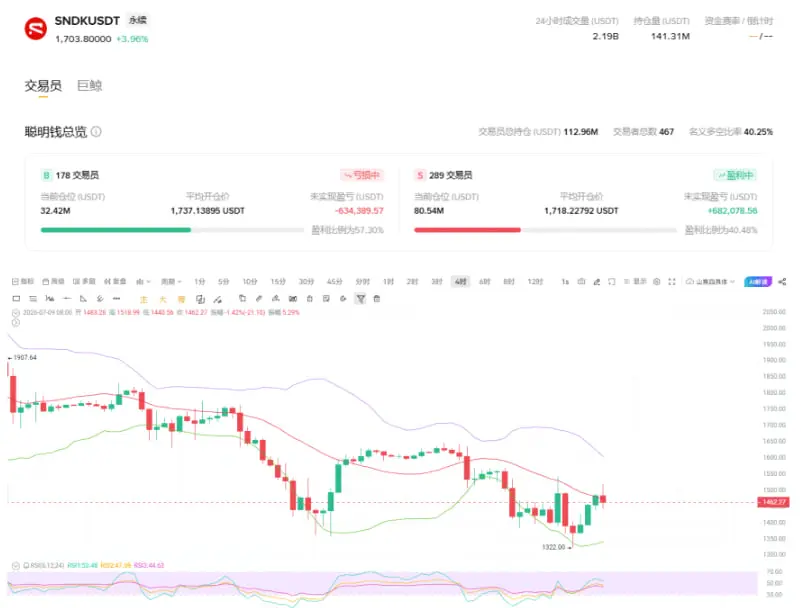Delete drawings with the trash icon
Image resolution: width=801 pixels, height=608 pixels.
click(x=376, y=298)
